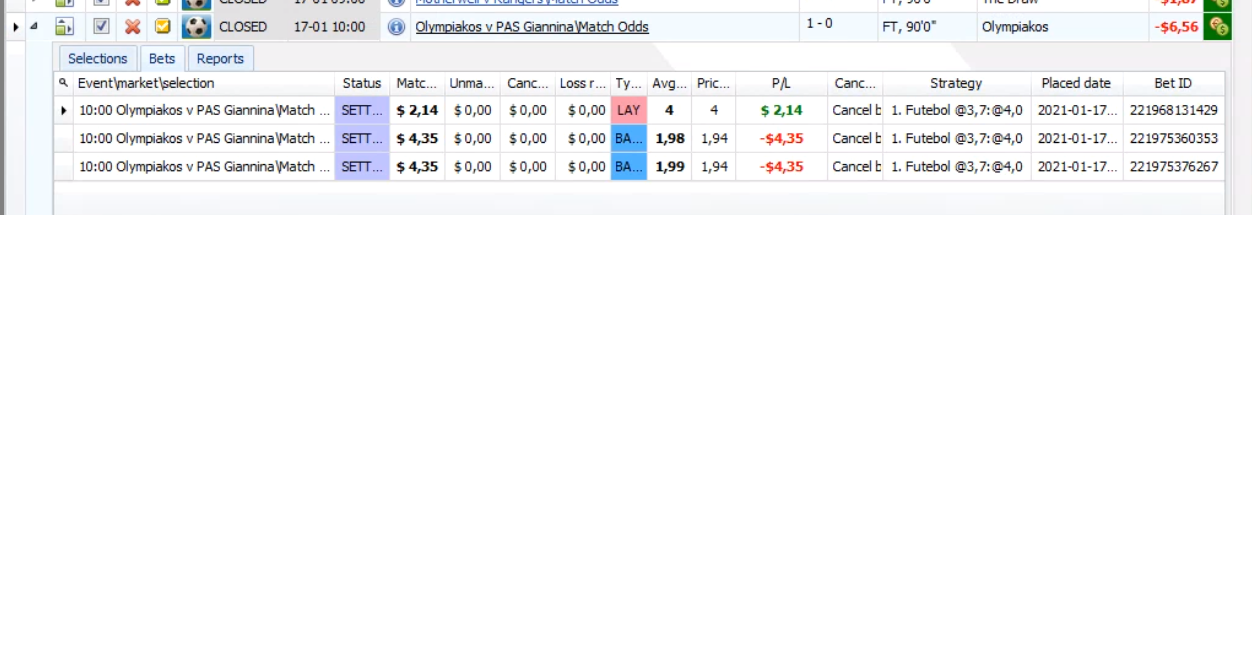
Task: Click the search magnifier icon in the bets grid header
Action: tap(64, 83)
